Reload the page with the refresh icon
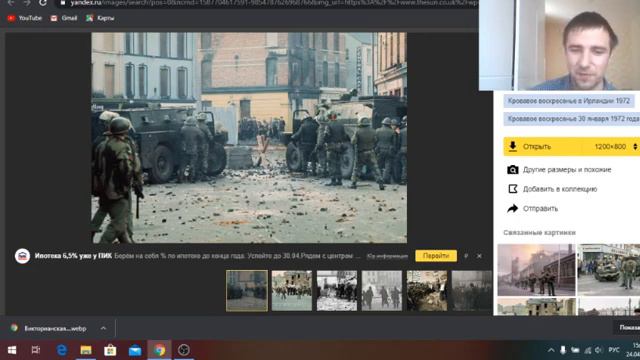 pyautogui.click(x=42, y=3)
